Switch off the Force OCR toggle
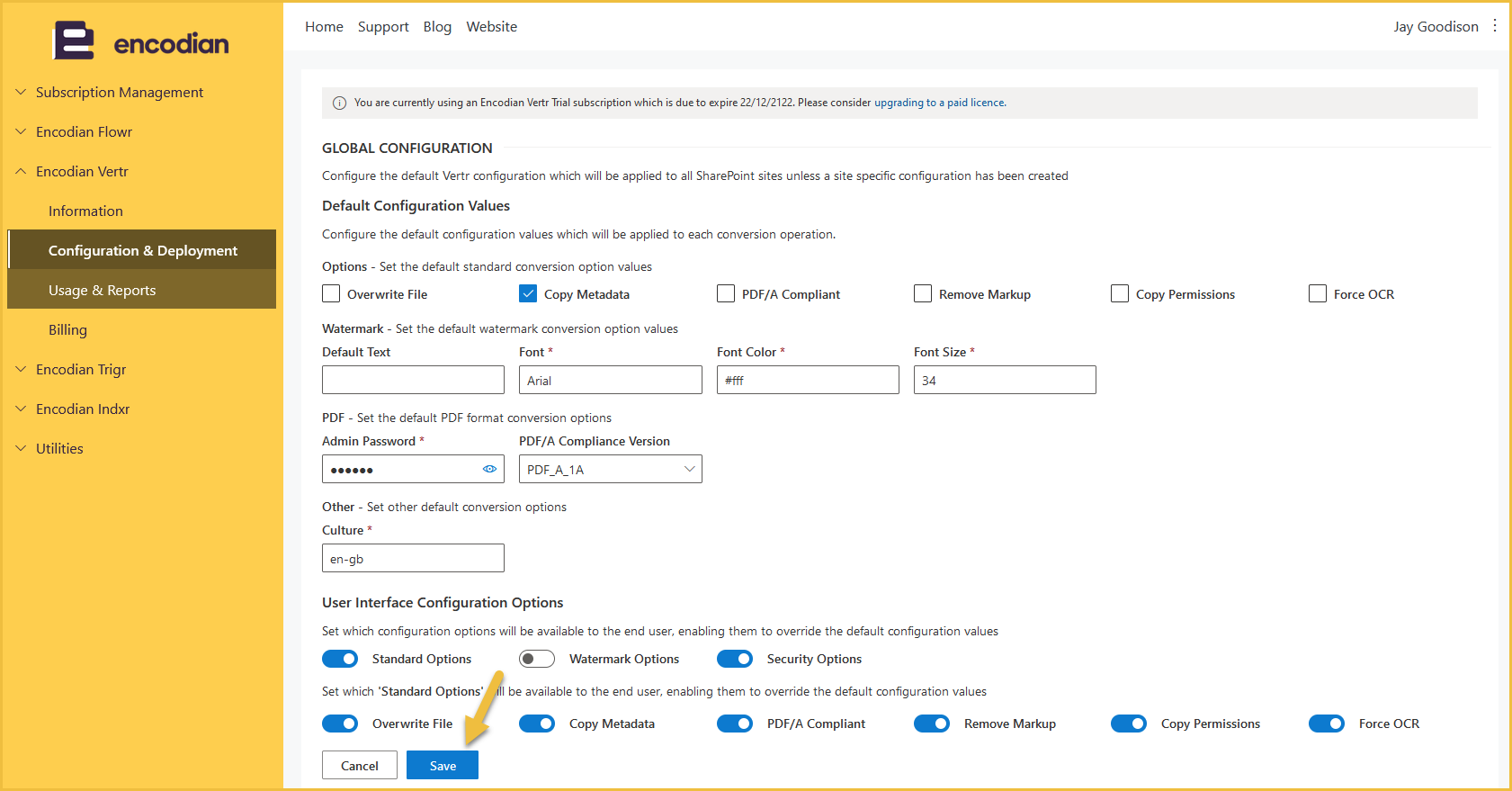1512x791 pixels. (x=1327, y=724)
